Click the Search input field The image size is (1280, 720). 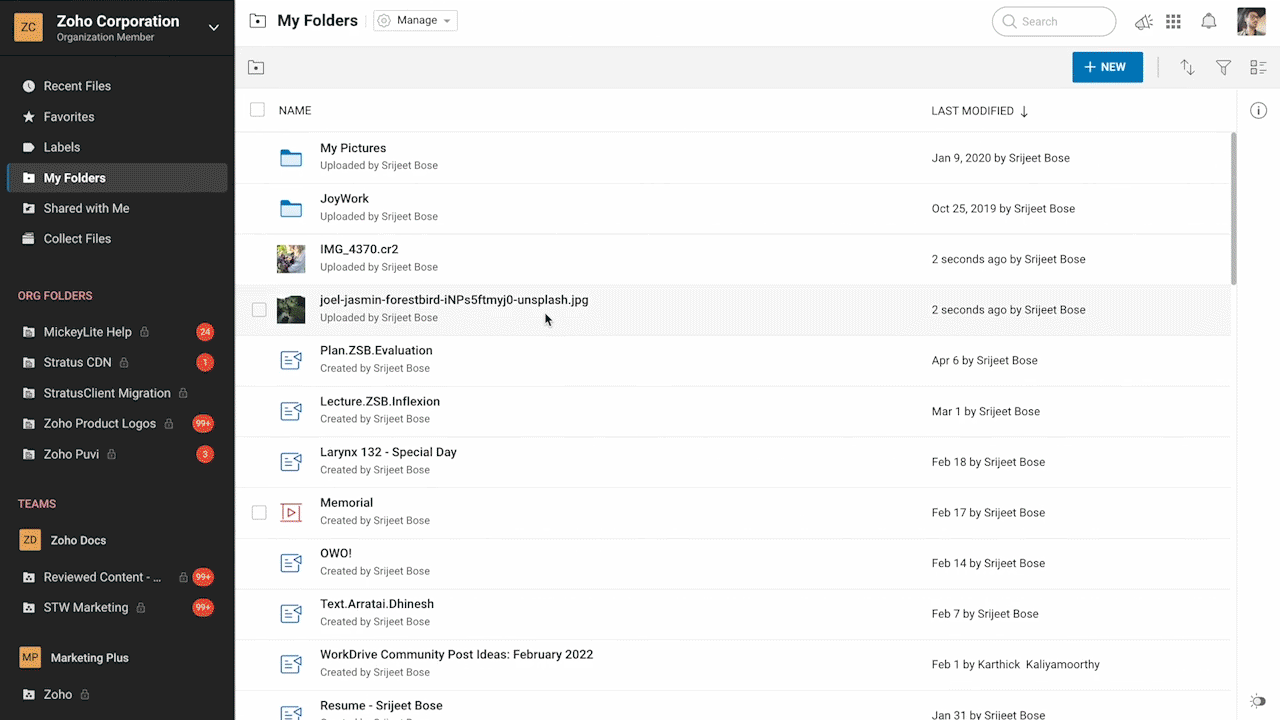click(1060, 21)
